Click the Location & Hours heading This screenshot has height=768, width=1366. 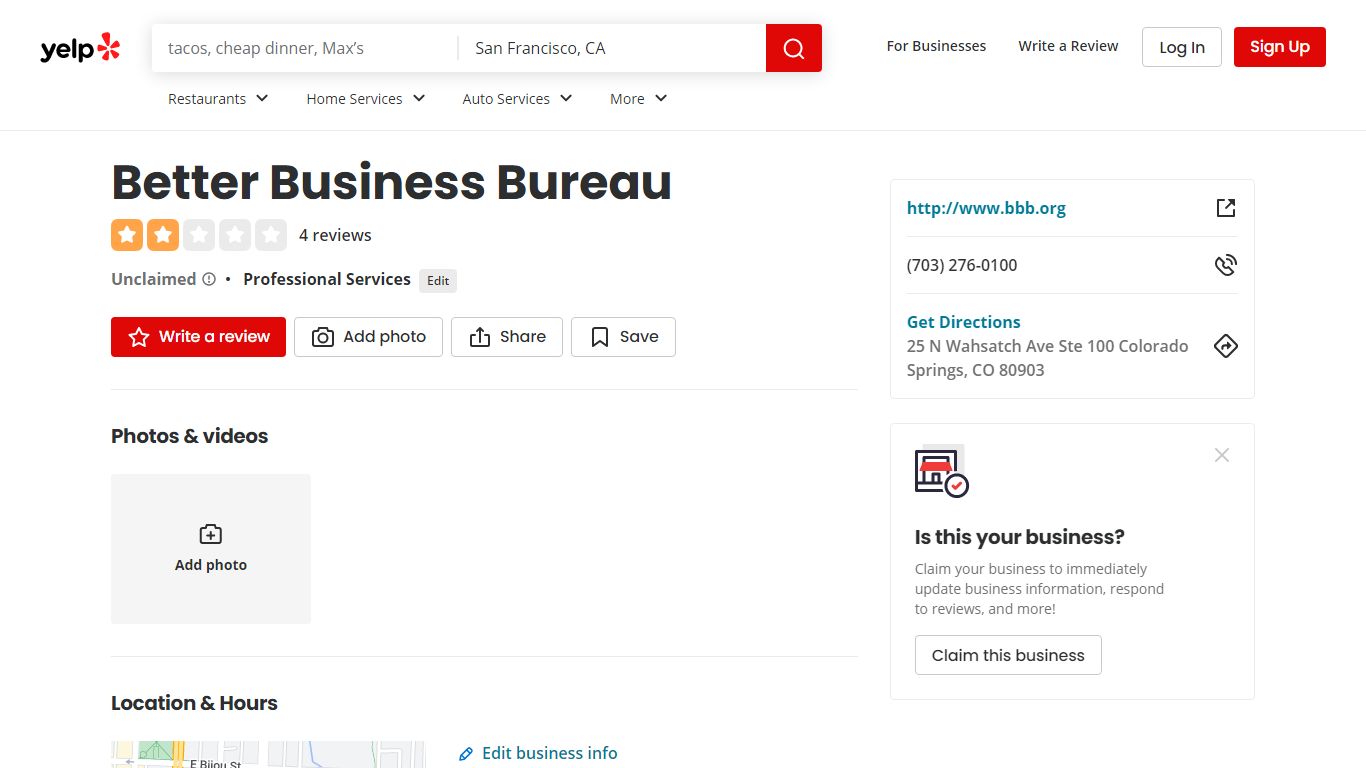pos(194,703)
